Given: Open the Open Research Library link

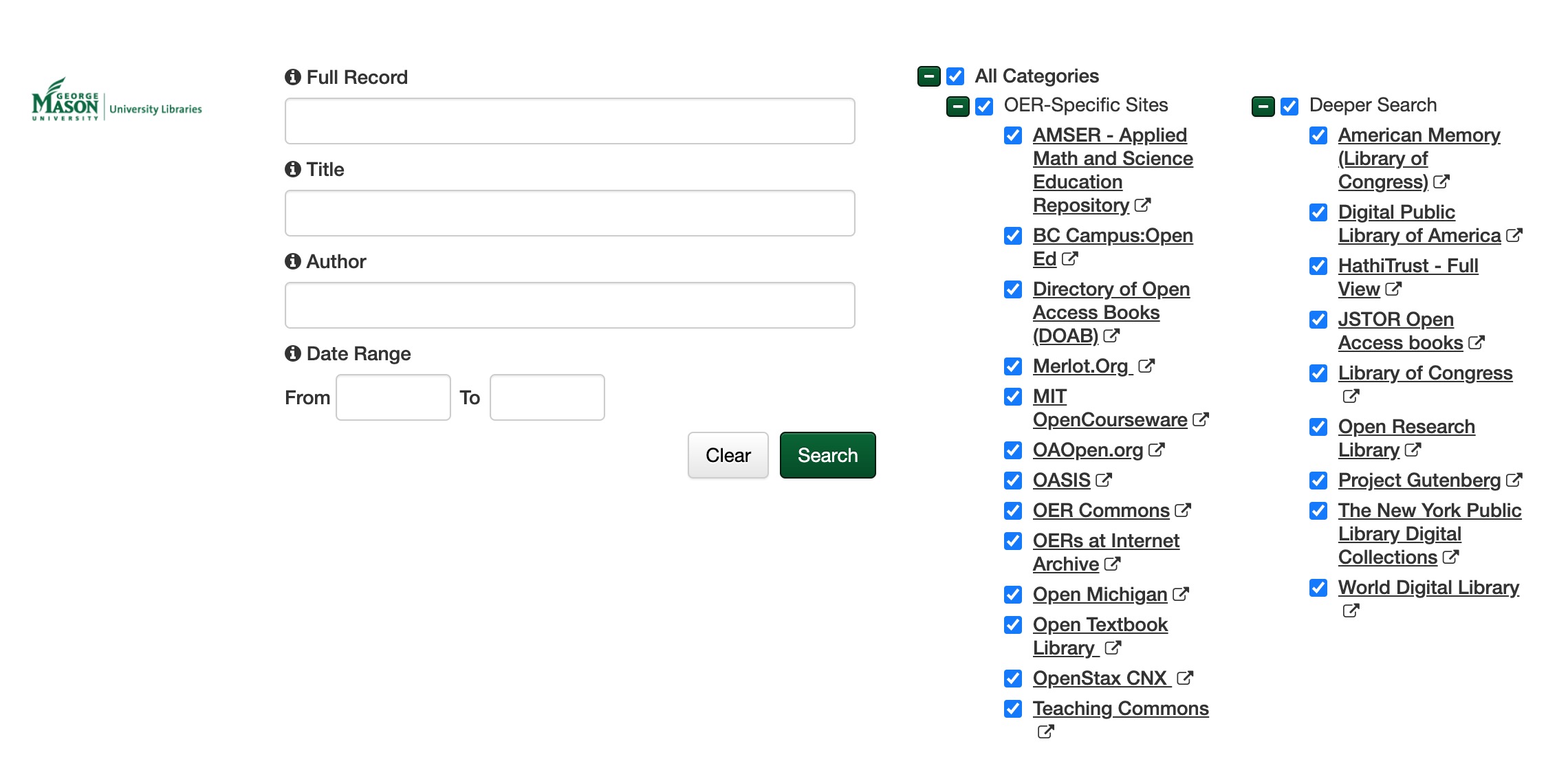Looking at the screenshot, I should pyautogui.click(x=1406, y=438).
